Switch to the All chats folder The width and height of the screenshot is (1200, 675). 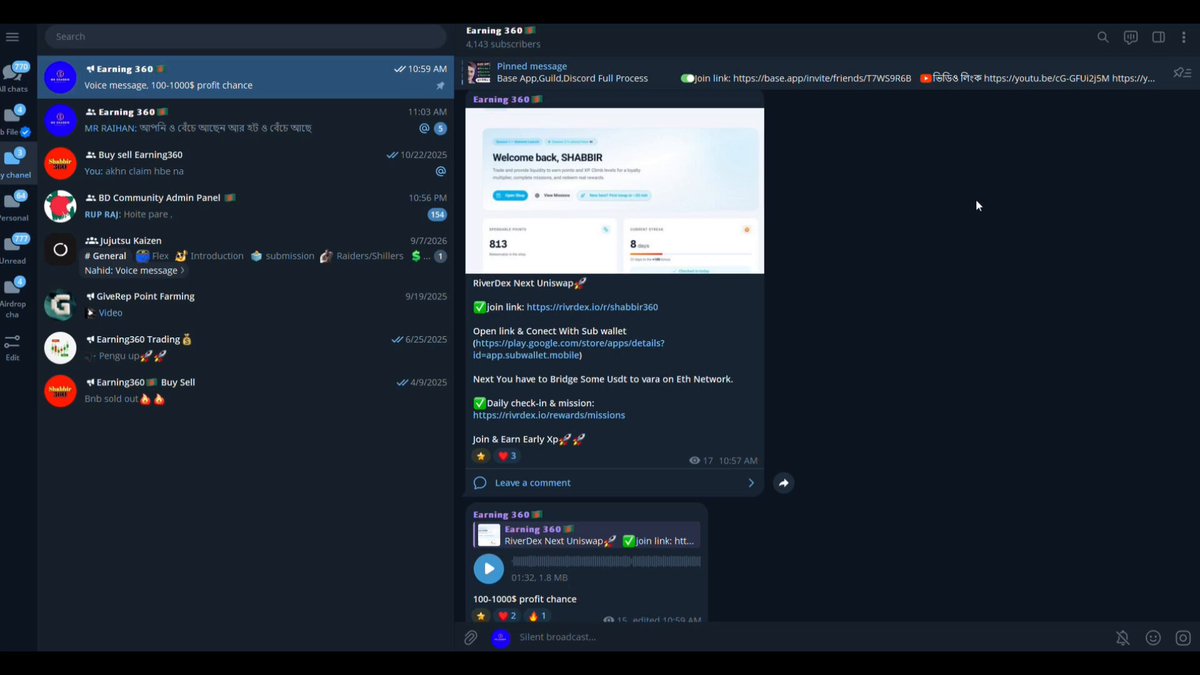coord(15,78)
